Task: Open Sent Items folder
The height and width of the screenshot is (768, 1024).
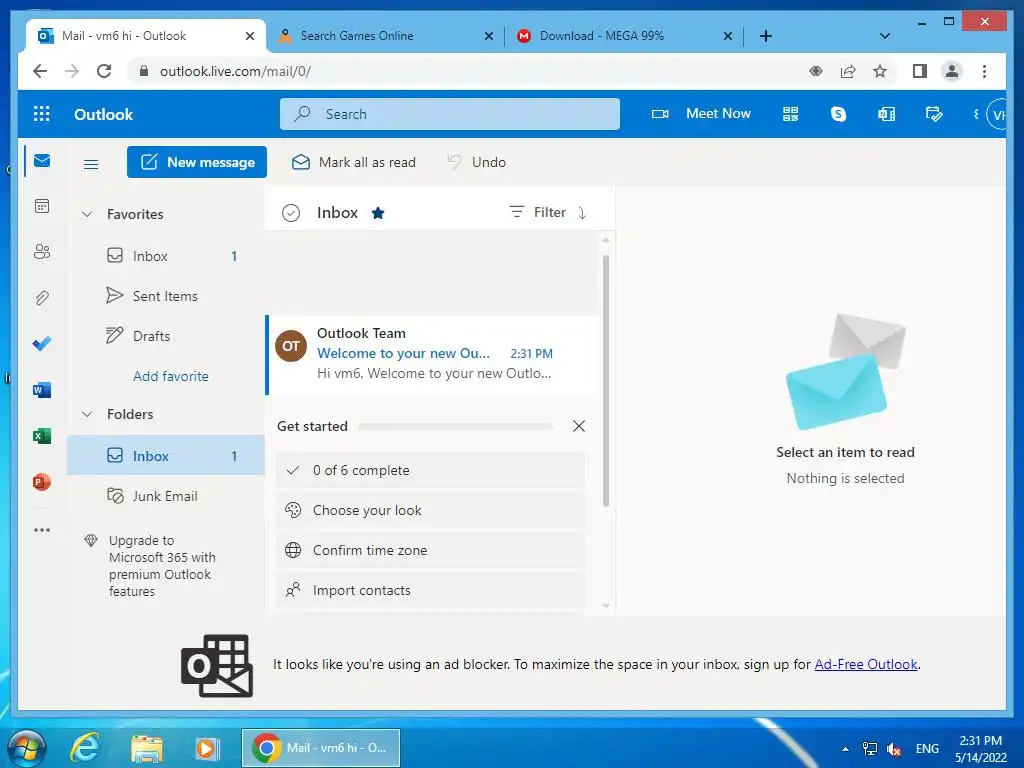Action: tap(165, 296)
